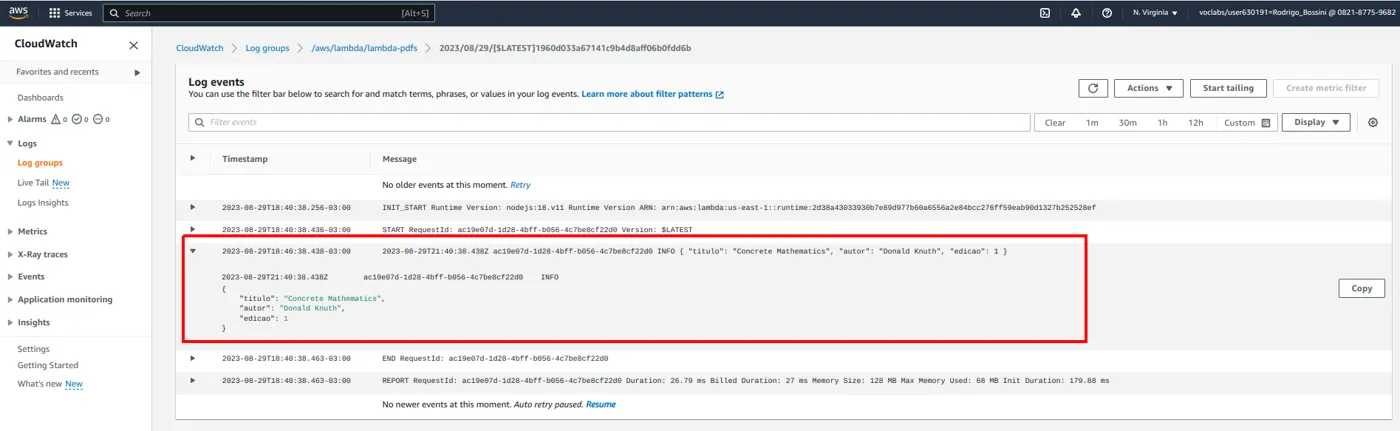Open the CloudShell terminal icon
This screenshot has width=1400, height=431.
point(1045,13)
